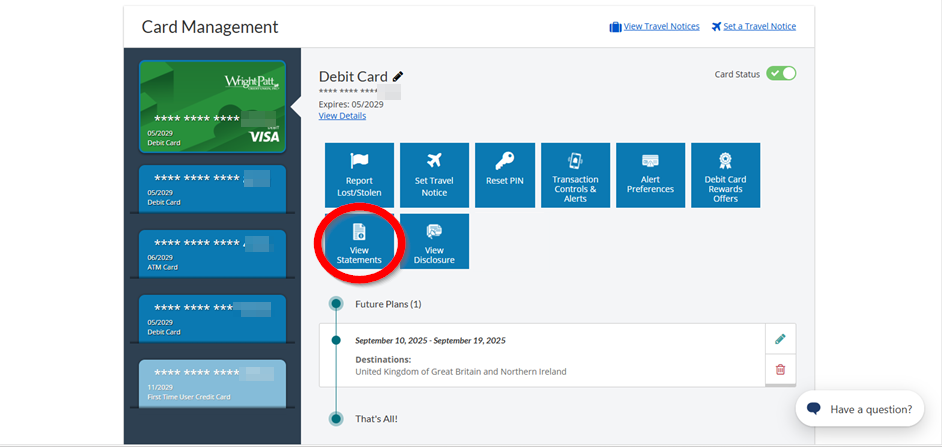Select the second Debit Card expiring 05/2029

(213, 189)
